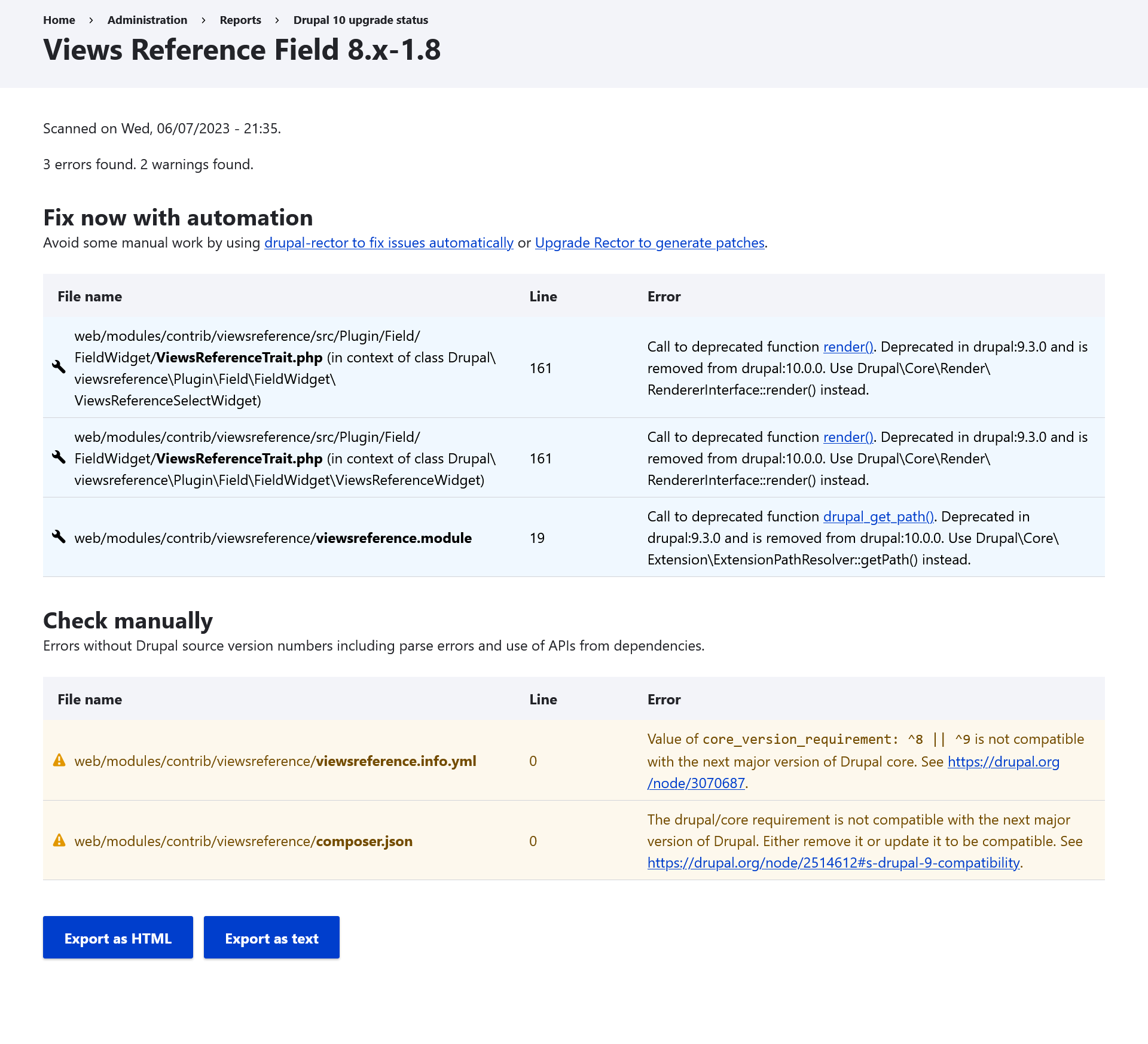Navigate to the Reports breadcrumb
This screenshot has width=1148, height=1044.
[x=240, y=20]
